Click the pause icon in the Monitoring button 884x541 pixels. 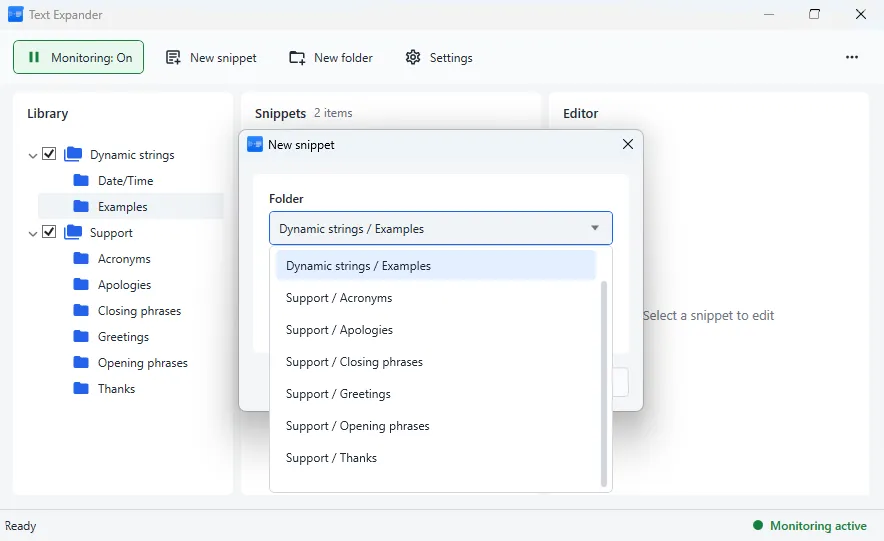pos(34,57)
